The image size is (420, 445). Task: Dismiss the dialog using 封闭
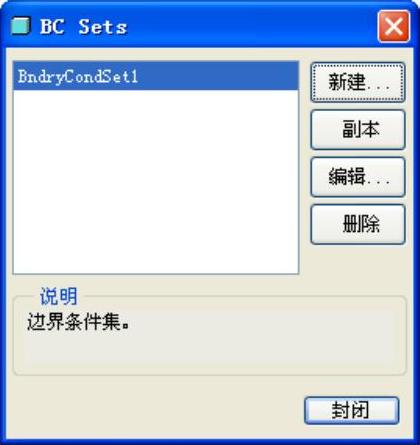coord(352,410)
